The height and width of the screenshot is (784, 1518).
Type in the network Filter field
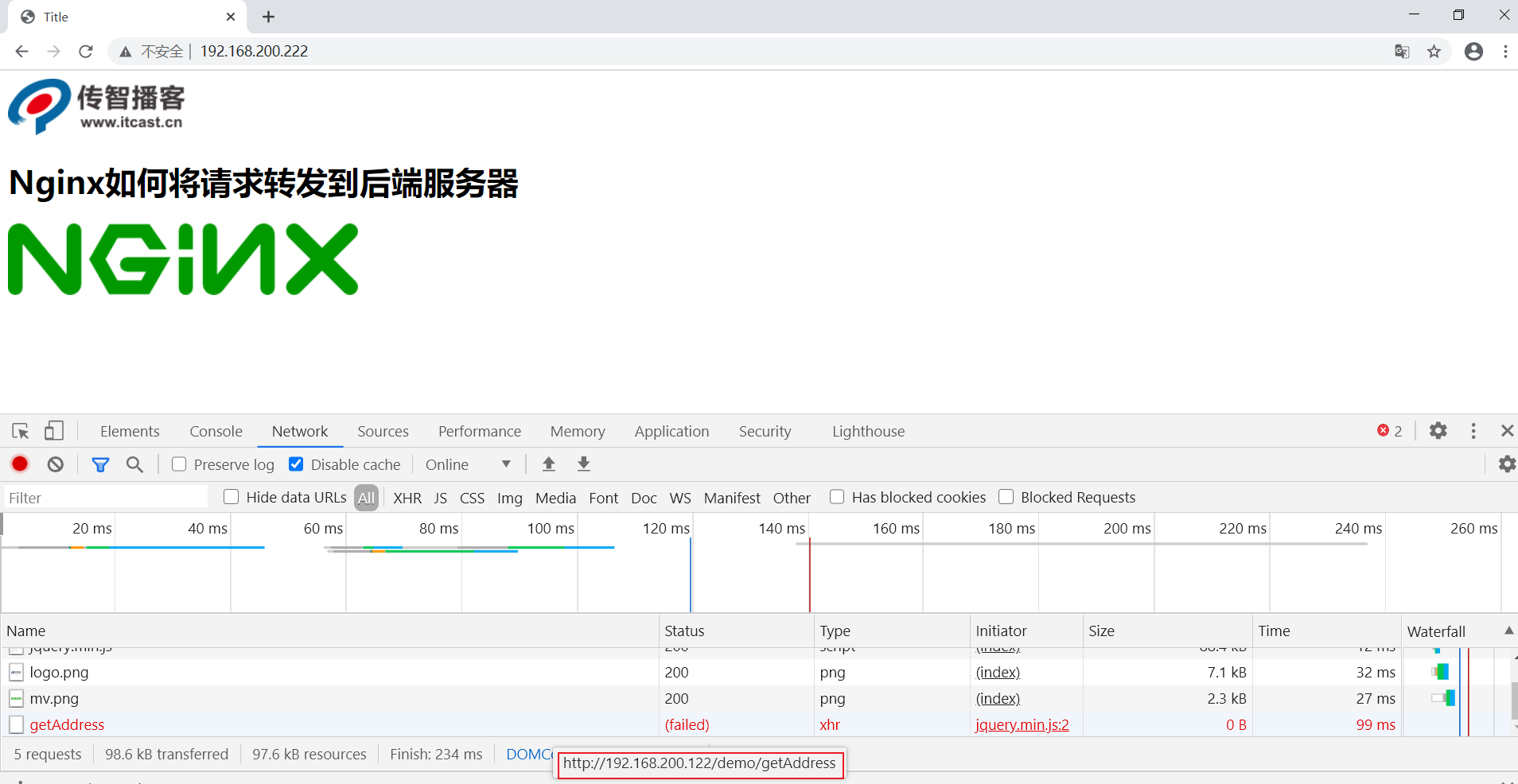coord(106,498)
